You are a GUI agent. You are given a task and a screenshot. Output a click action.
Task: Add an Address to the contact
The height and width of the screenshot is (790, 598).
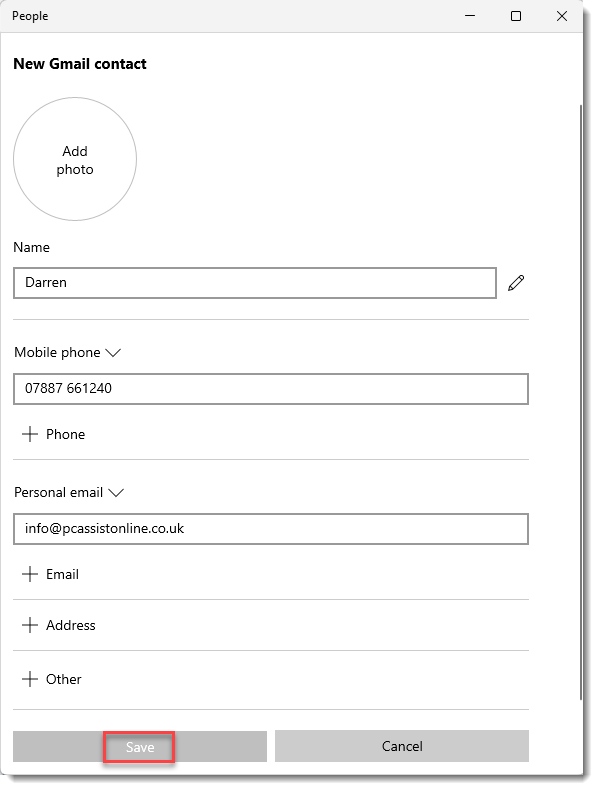coord(59,625)
